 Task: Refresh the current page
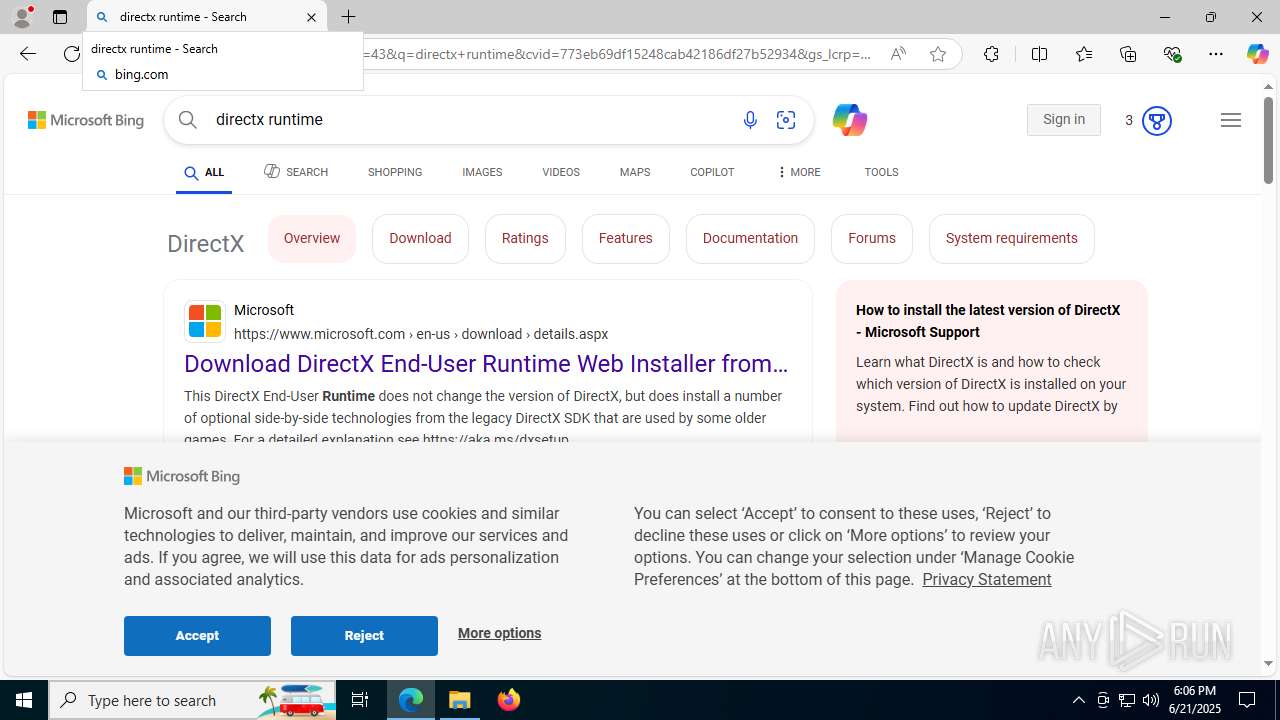pyautogui.click(x=71, y=54)
